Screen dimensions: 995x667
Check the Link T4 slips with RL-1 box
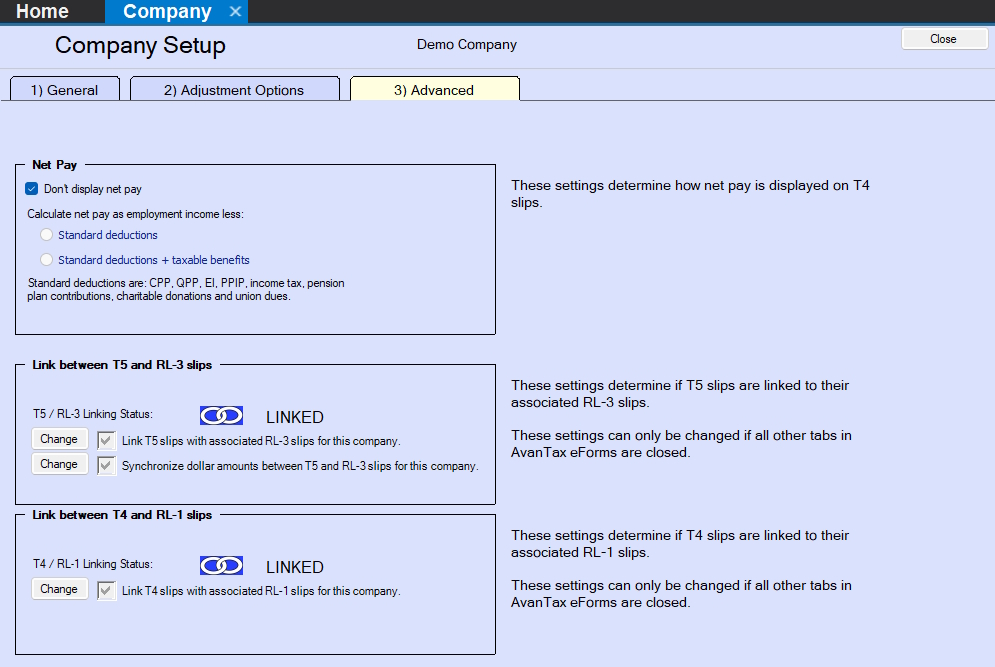click(107, 590)
